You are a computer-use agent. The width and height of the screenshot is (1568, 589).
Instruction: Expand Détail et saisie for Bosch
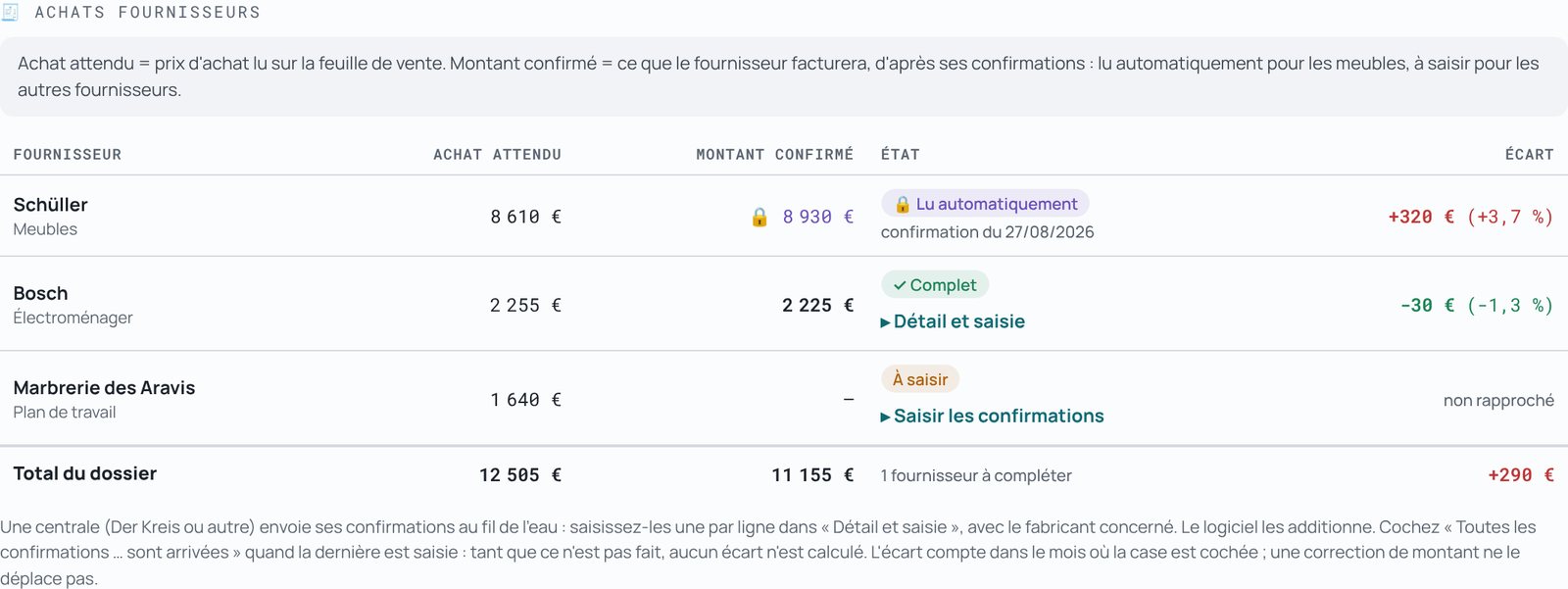(953, 321)
